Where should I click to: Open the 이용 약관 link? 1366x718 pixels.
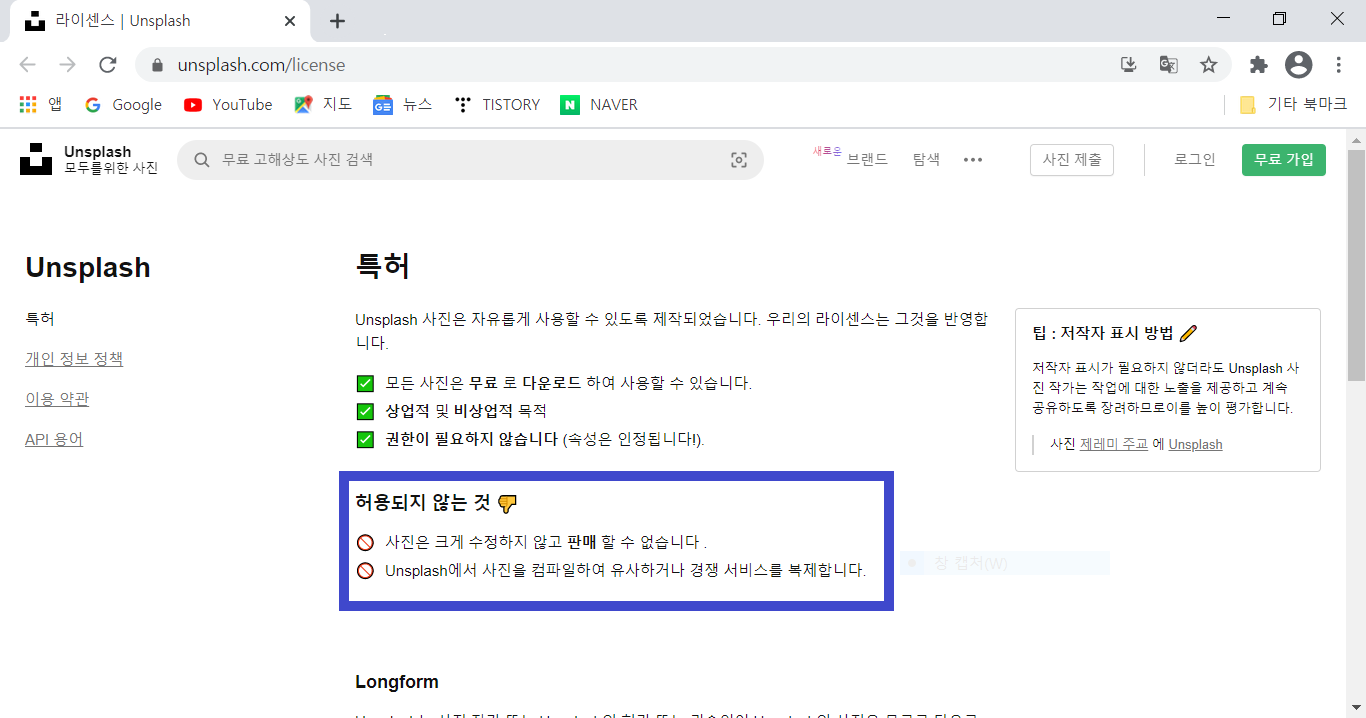click(57, 399)
